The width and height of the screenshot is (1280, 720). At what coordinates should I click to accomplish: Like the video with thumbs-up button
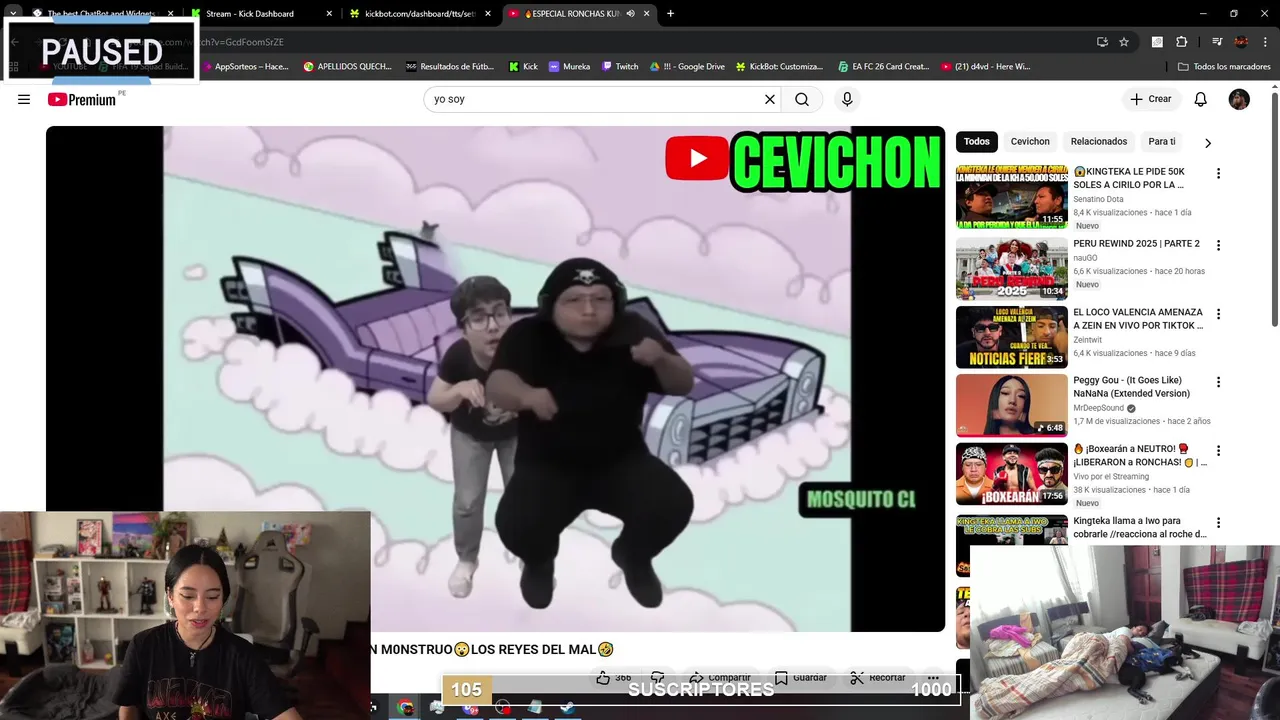pyautogui.click(x=603, y=677)
